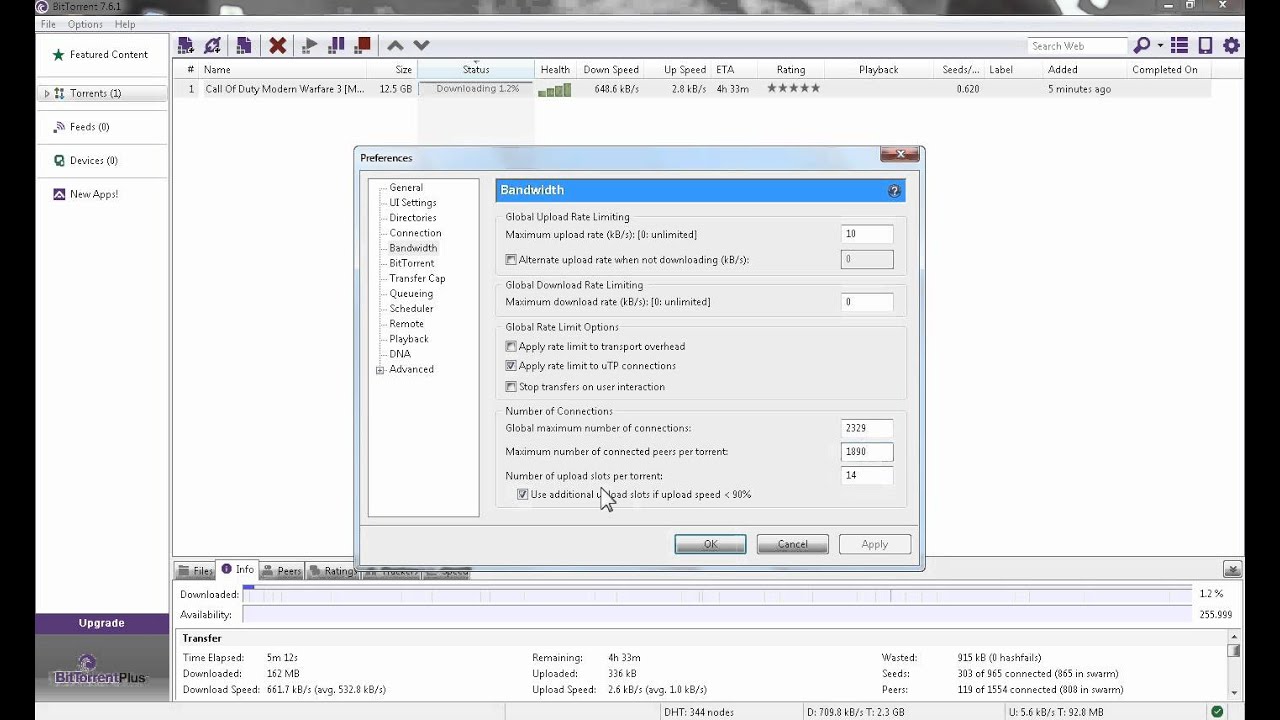
Task: Click the Downloaded pieces progress bar
Action: 716,594
